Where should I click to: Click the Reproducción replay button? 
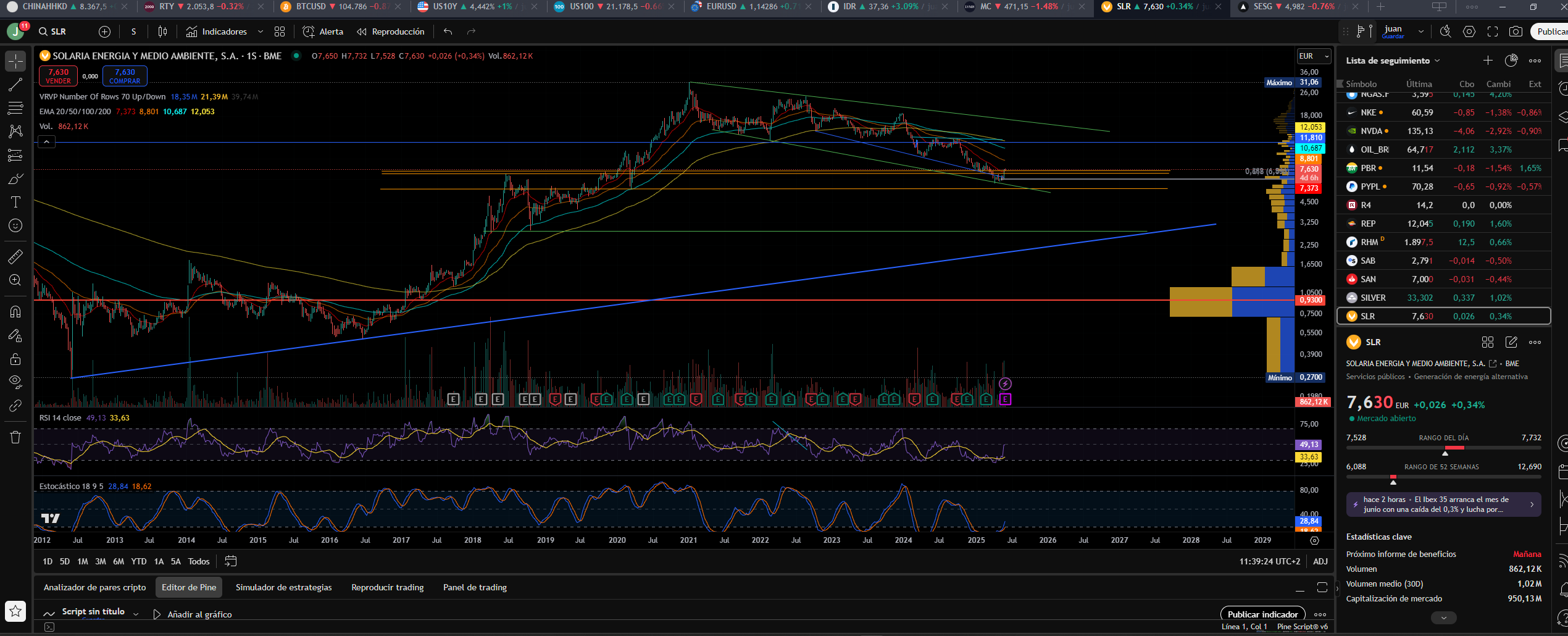tap(391, 31)
